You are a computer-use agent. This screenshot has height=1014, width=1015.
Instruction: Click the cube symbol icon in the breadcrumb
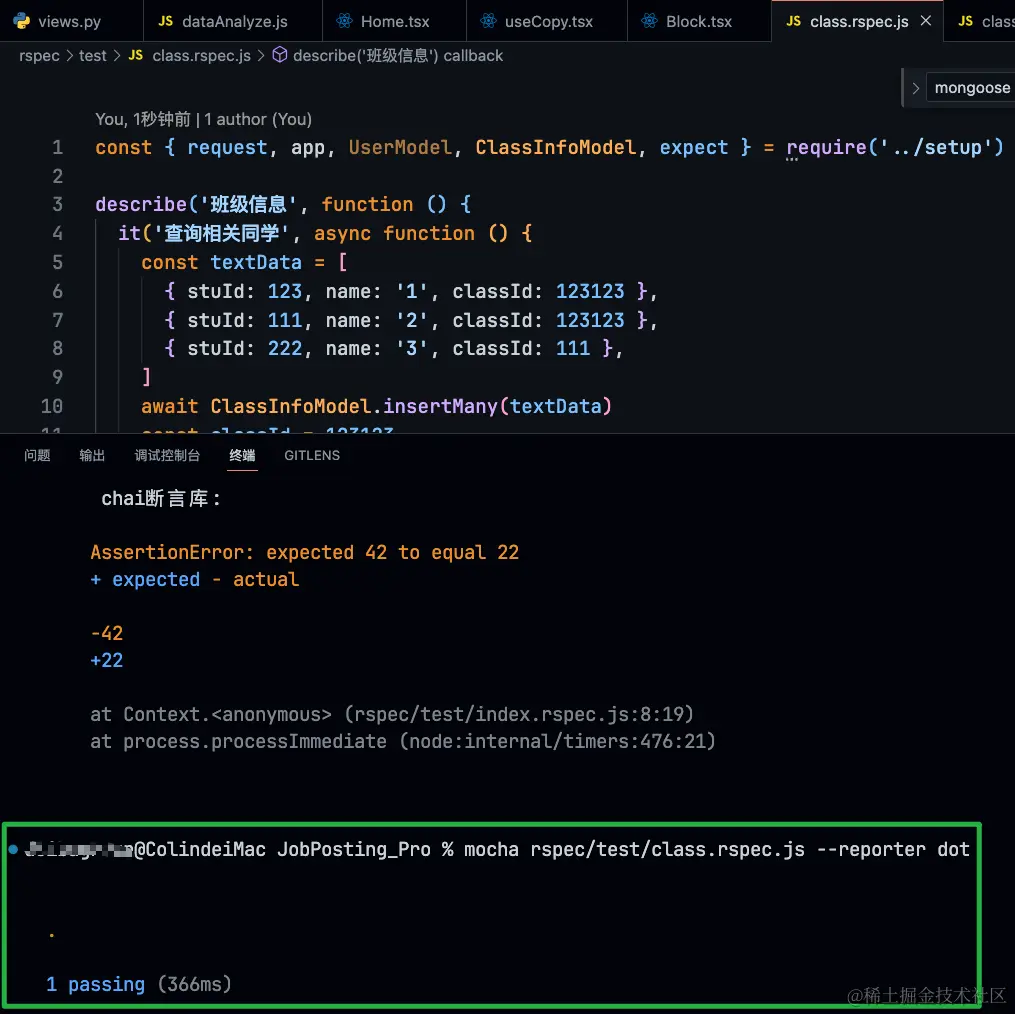tap(280, 55)
